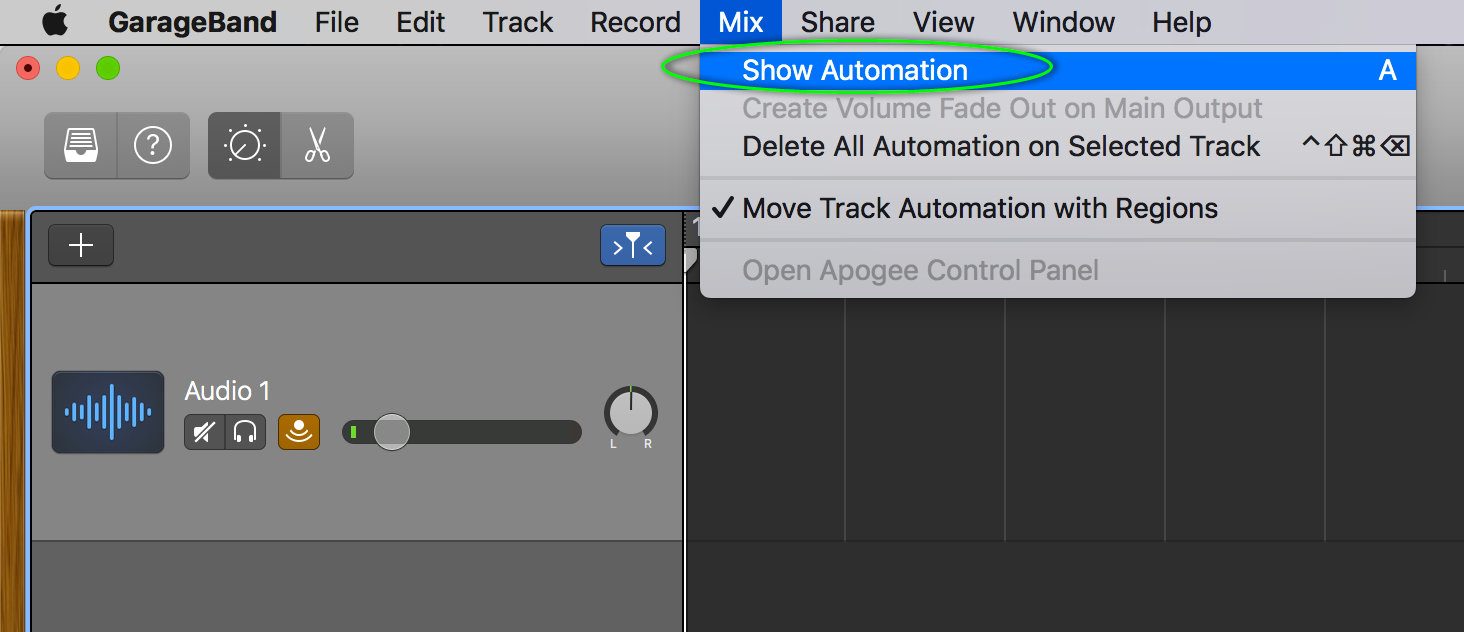Select Delete All Automation on Selected Track
1464x632 pixels.
pyautogui.click(x=1001, y=146)
